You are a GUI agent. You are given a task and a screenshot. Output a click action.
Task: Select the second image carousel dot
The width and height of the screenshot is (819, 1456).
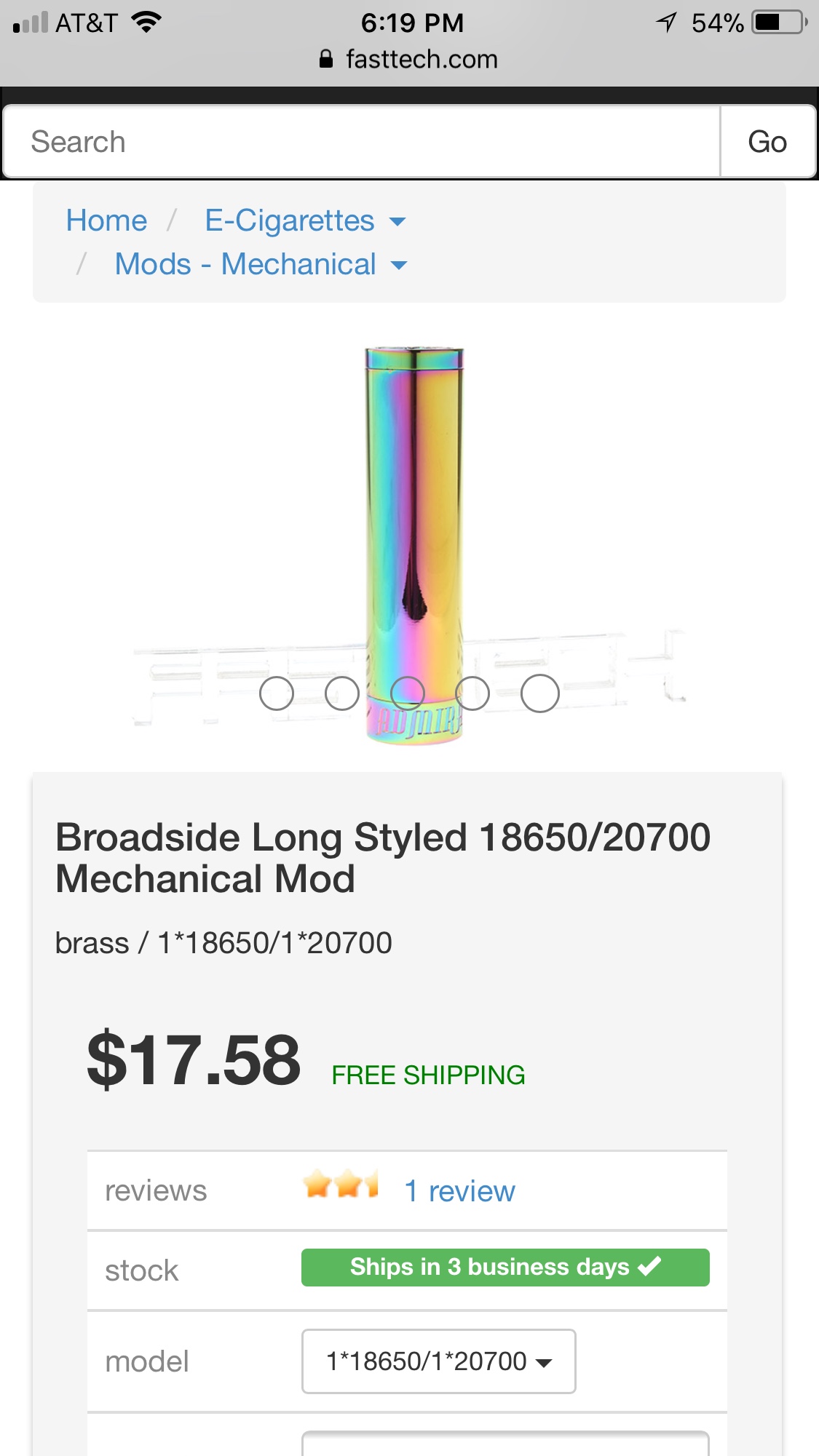tap(342, 693)
